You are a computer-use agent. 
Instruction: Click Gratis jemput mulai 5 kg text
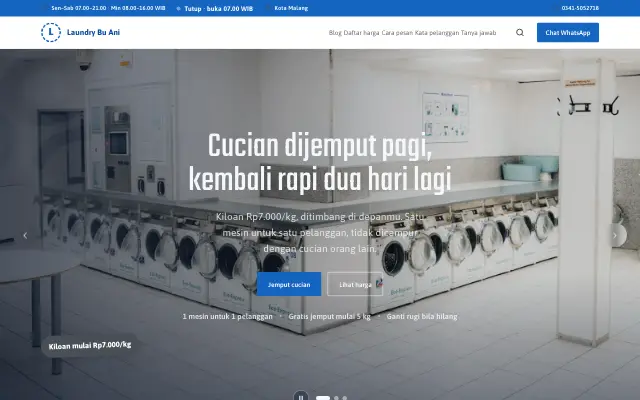click(x=329, y=316)
